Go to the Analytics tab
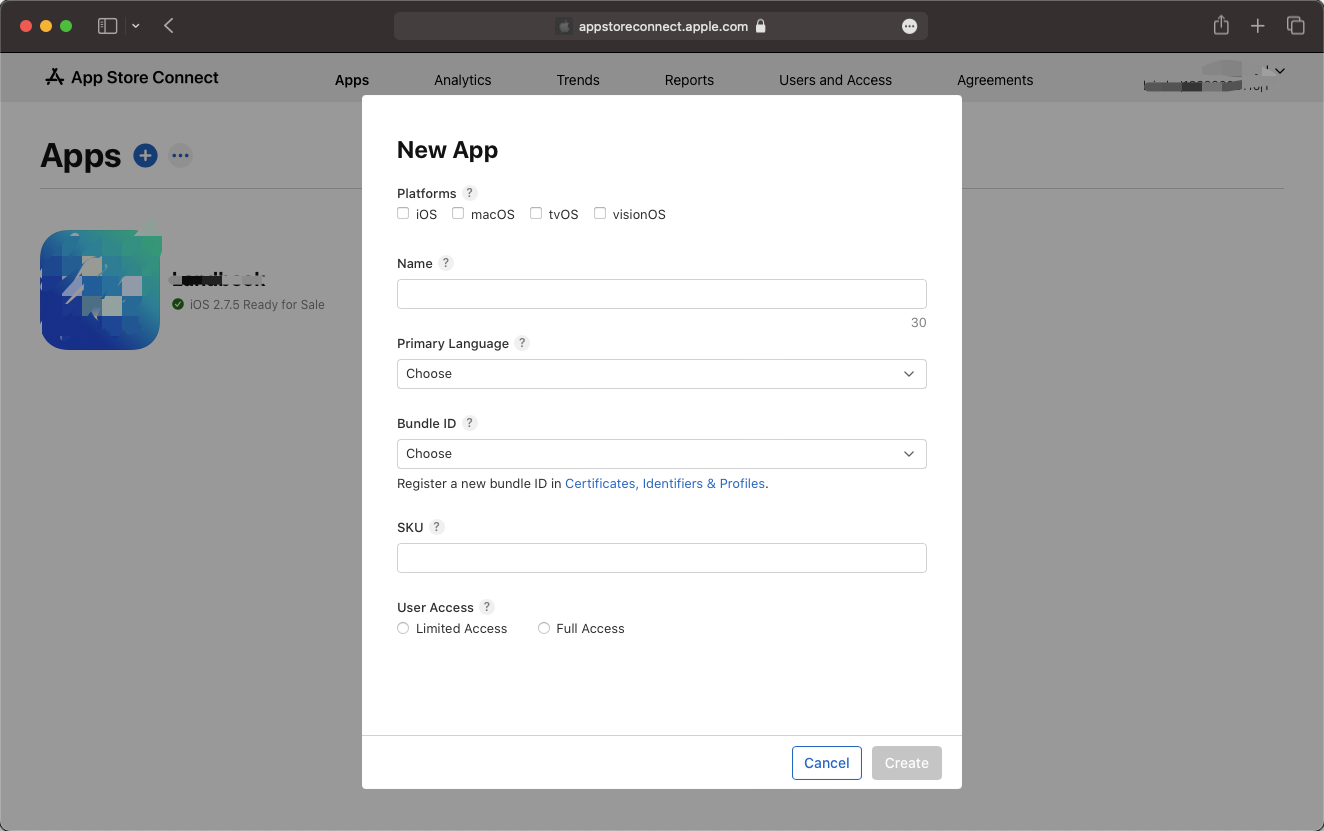Screen dimensions: 1324x831 point(463,80)
